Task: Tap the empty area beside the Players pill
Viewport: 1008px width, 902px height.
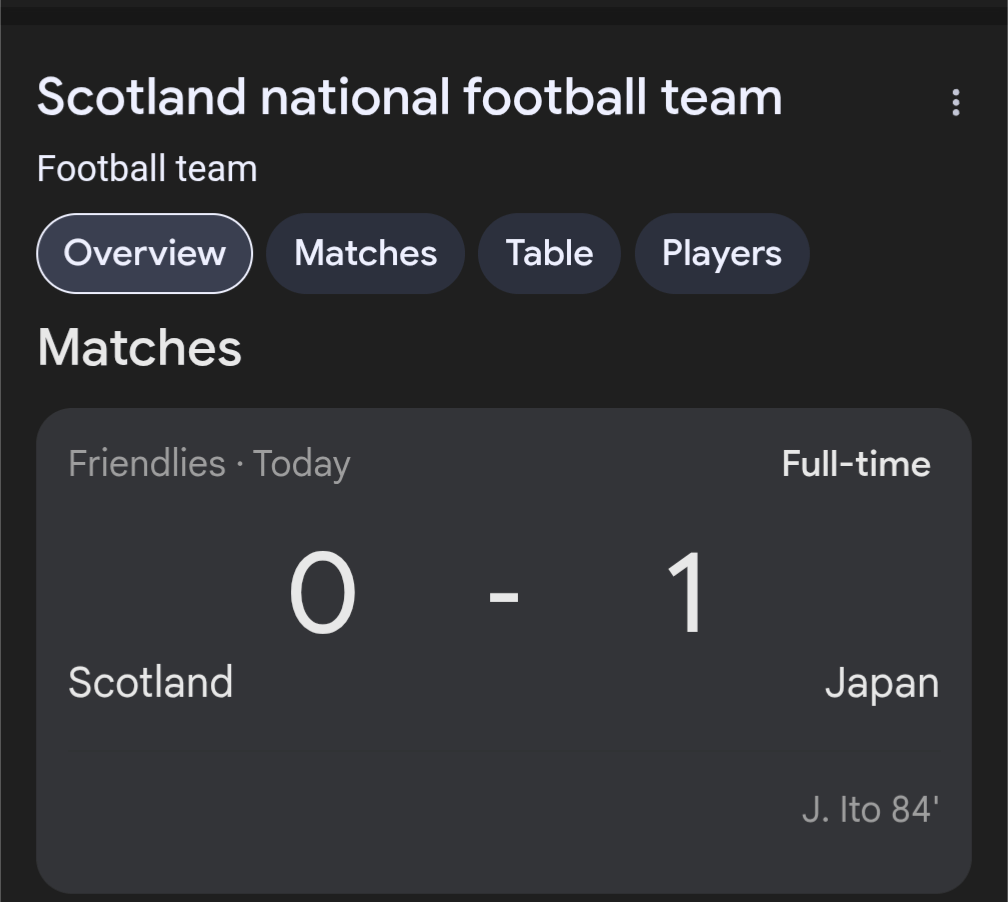Action: pos(900,253)
